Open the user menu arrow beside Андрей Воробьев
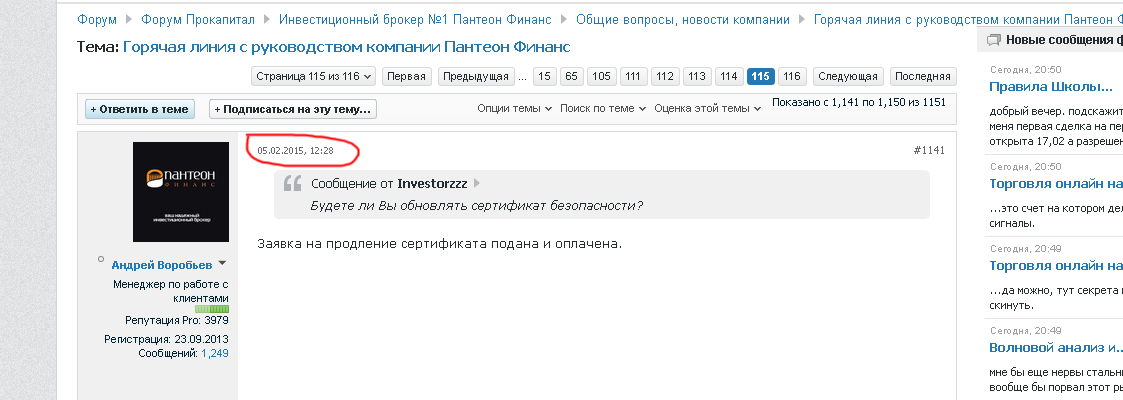Image resolution: width=1123 pixels, height=400 pixels. tap(222, 264)
